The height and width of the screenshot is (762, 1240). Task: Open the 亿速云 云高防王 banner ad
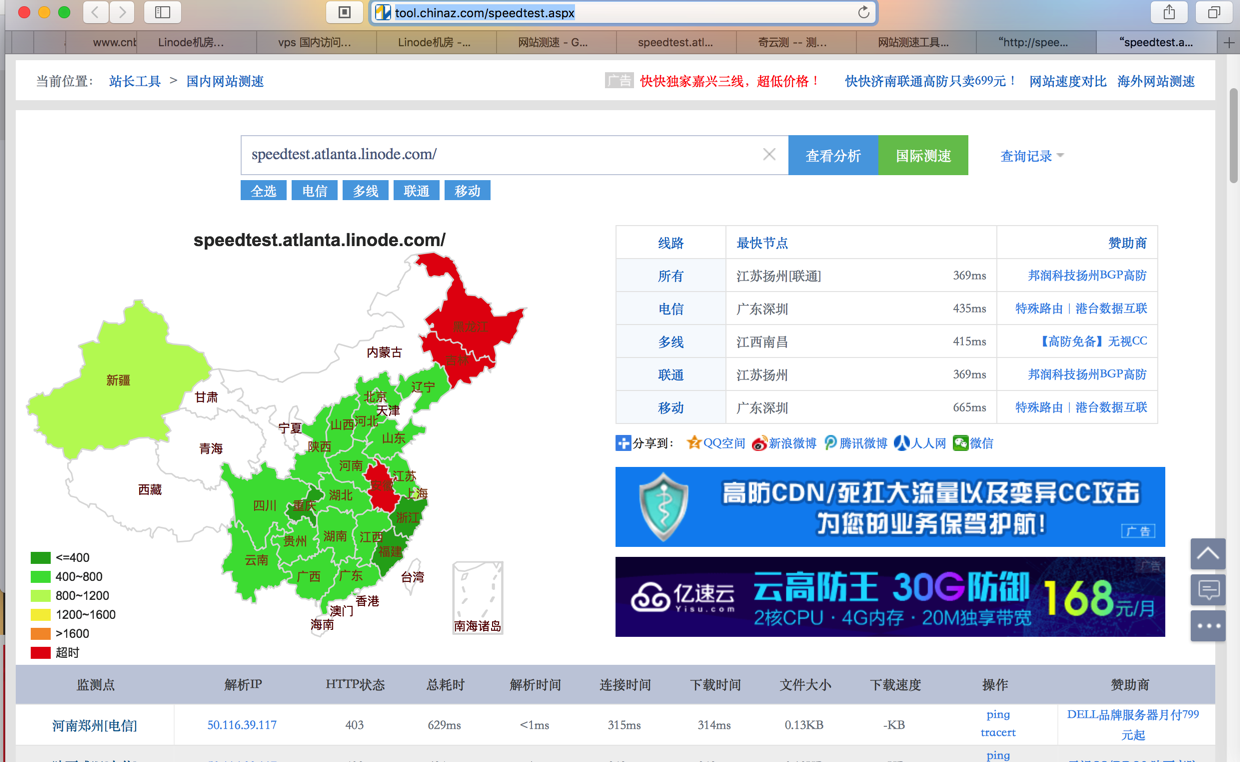pyautogui.click(x=890, y=597)
